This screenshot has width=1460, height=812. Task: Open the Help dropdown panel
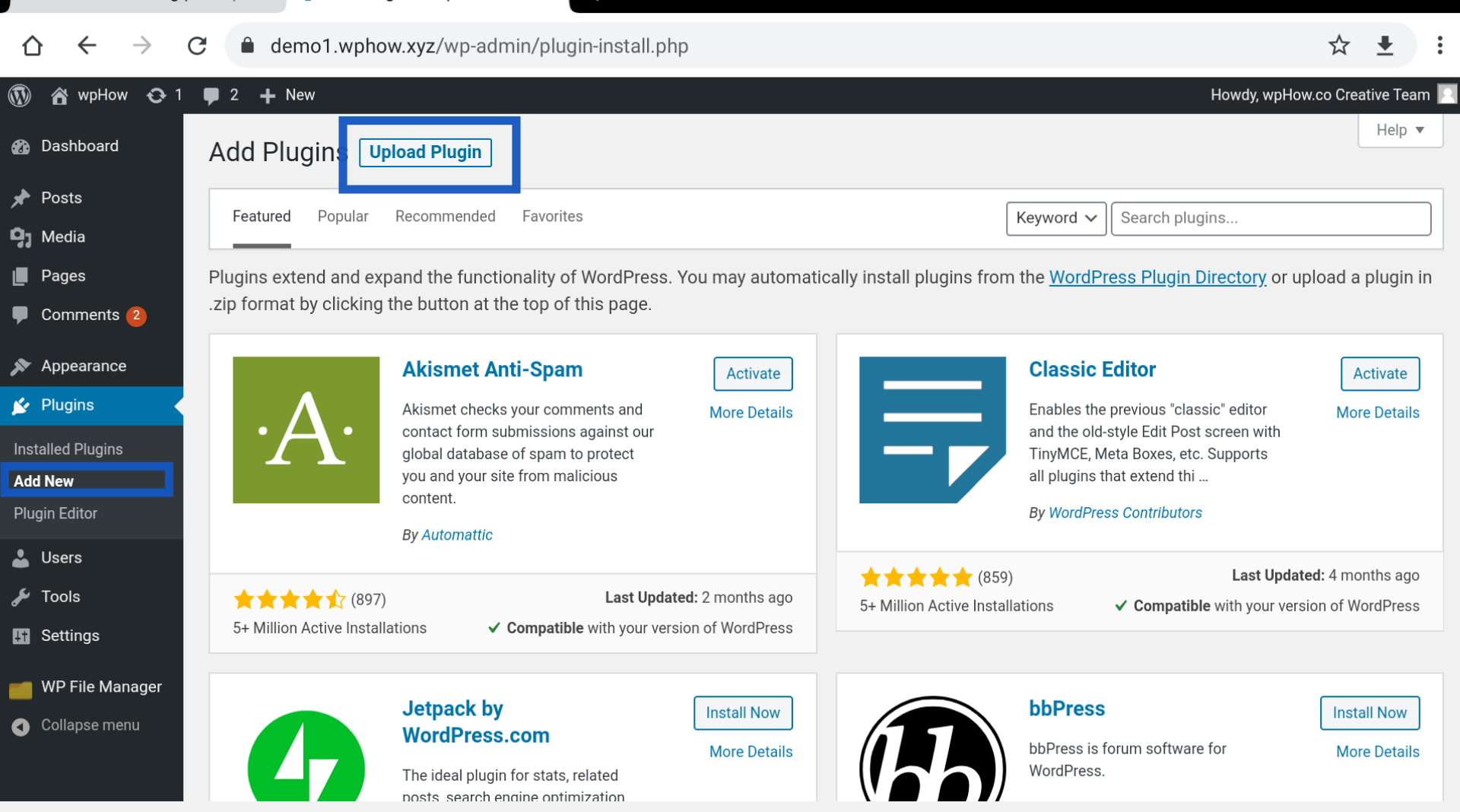click(x=1400, y=130)
